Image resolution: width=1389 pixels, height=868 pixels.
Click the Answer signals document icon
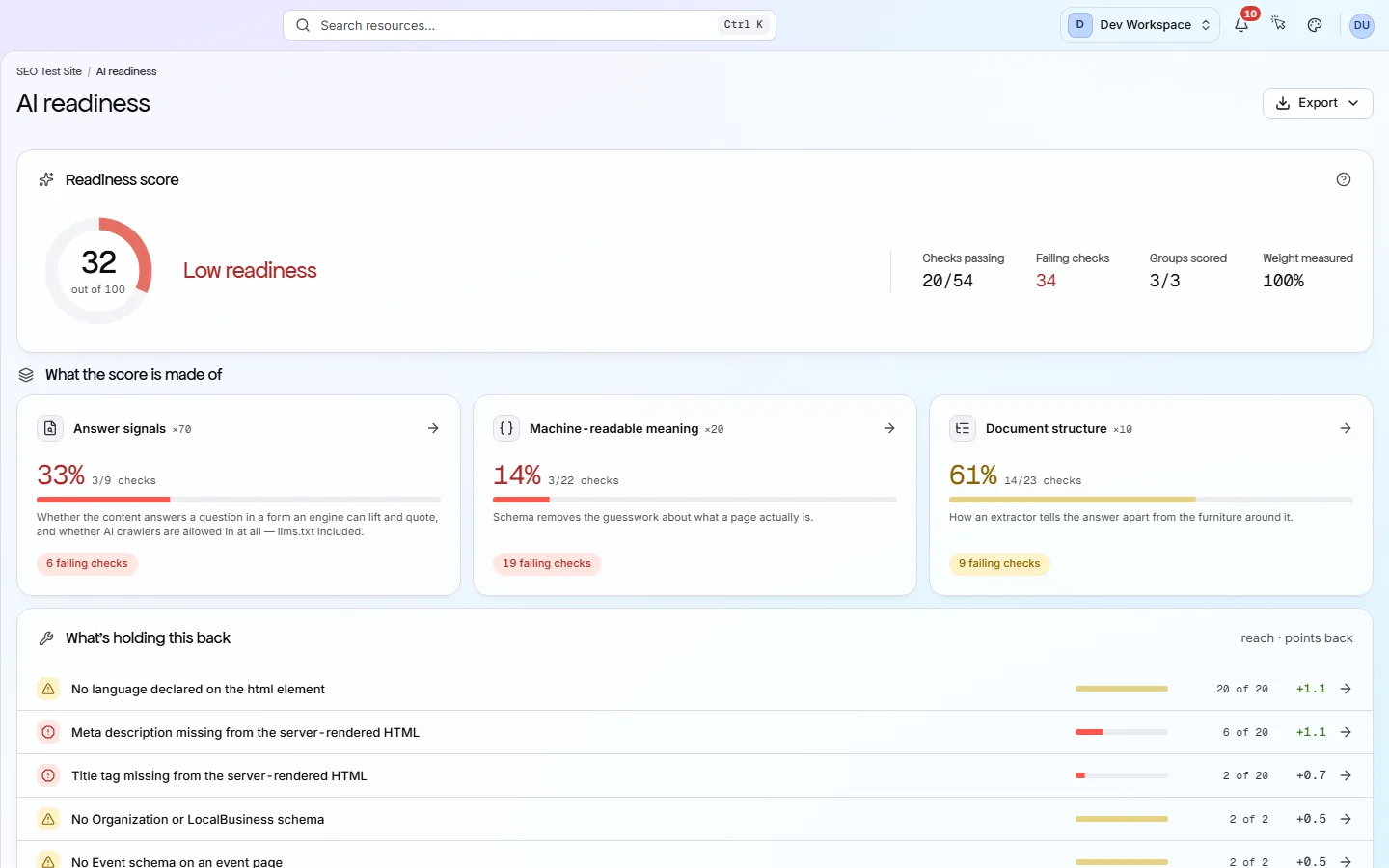50,428
